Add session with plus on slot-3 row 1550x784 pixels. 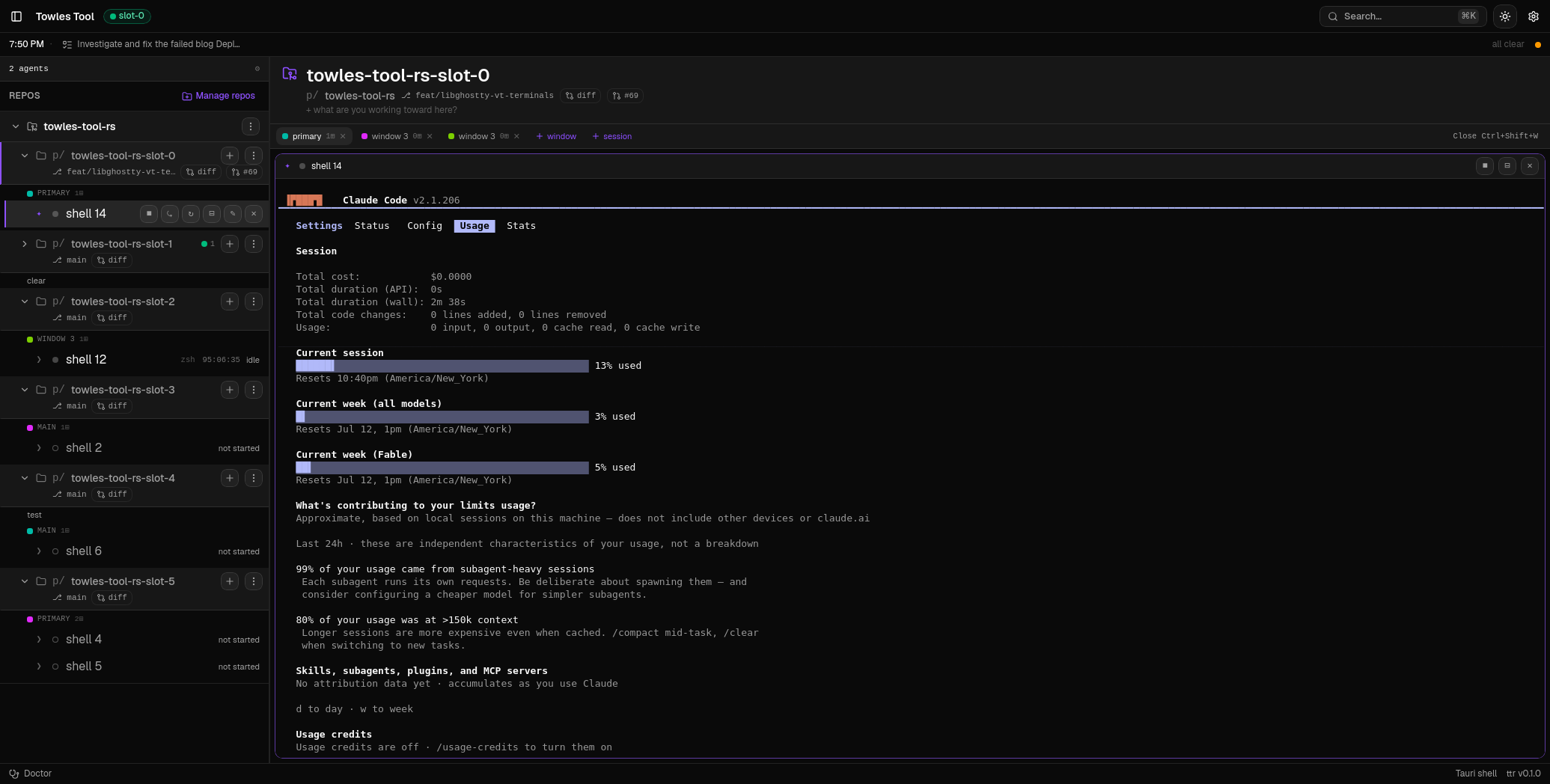230,390
